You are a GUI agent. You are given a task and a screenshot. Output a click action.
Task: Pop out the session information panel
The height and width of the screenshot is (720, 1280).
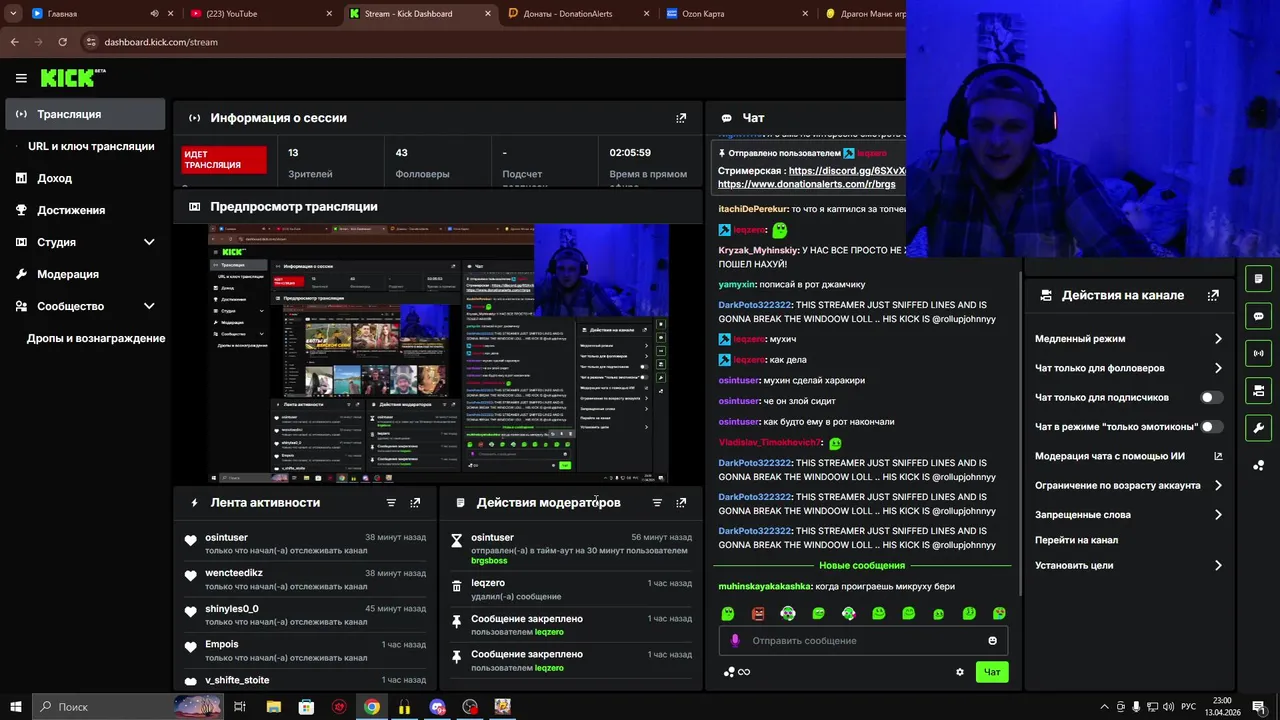[681, 118]
